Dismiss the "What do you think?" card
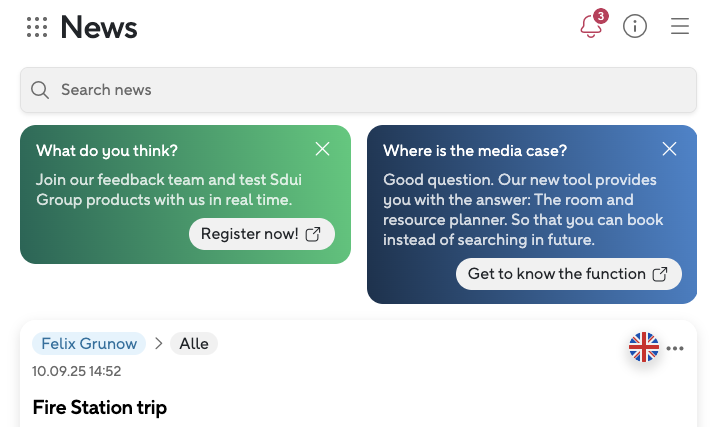Viewport: 712px width, 427px height. [322, 149]
